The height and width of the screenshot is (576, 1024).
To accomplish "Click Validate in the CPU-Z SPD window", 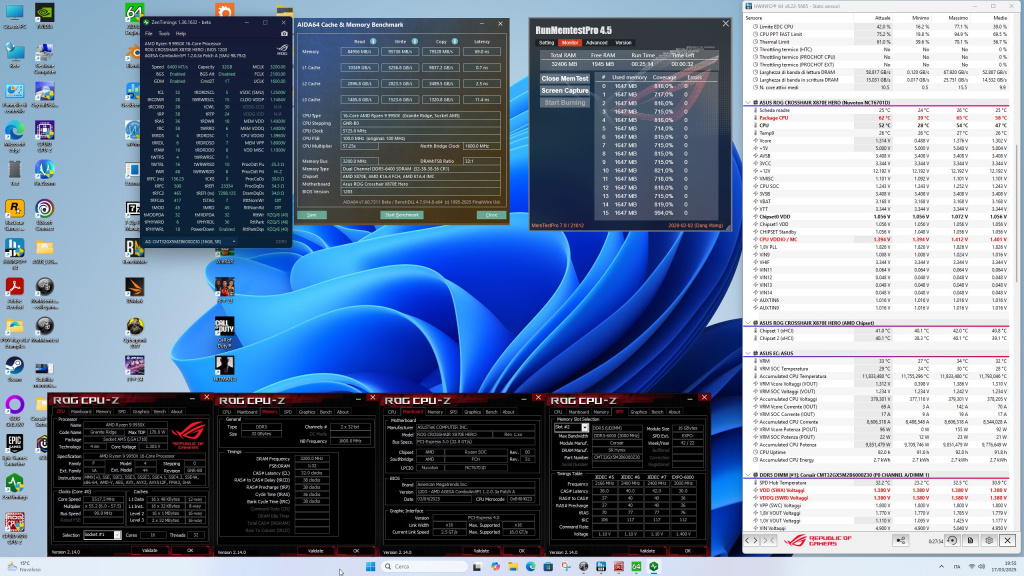I will [647, 551].
